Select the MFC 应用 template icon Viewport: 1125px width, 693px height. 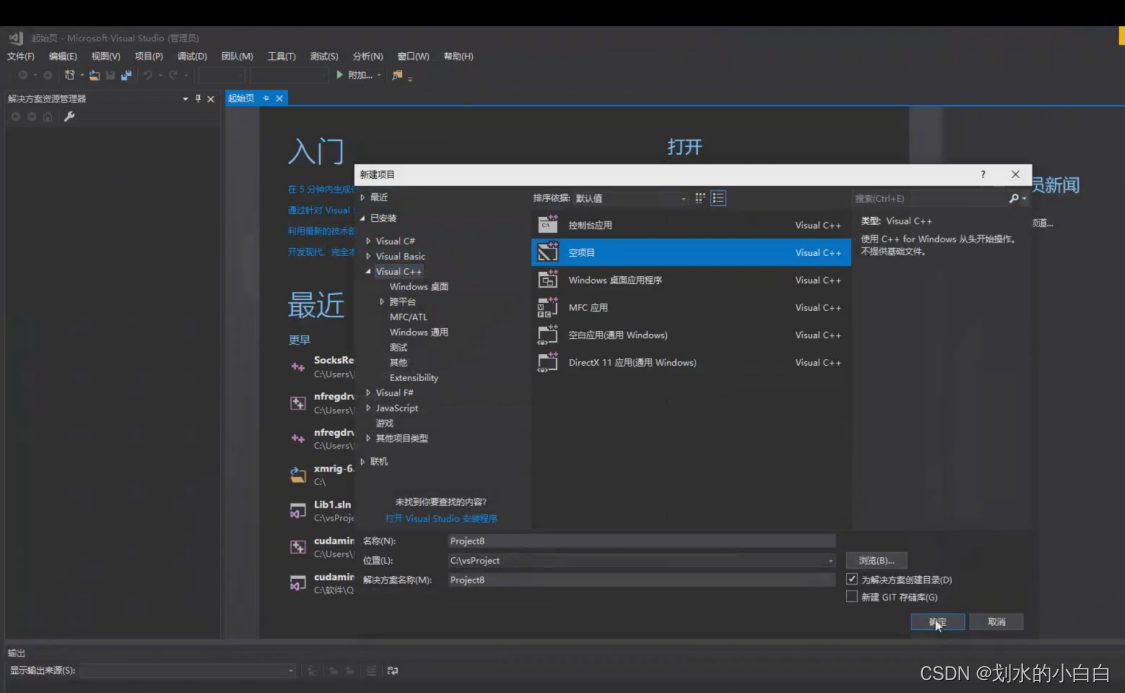tap(547, 307)
